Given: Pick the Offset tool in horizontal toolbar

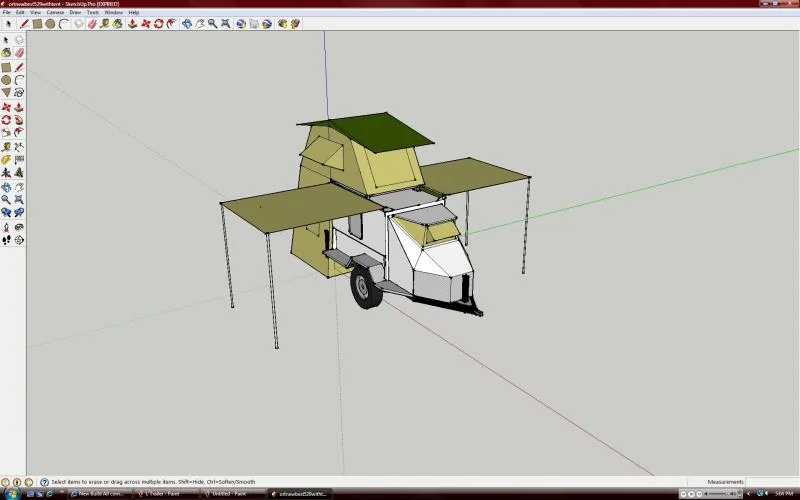Looking at the screenshot, I should pyautogui.click(x=171, y=24).
